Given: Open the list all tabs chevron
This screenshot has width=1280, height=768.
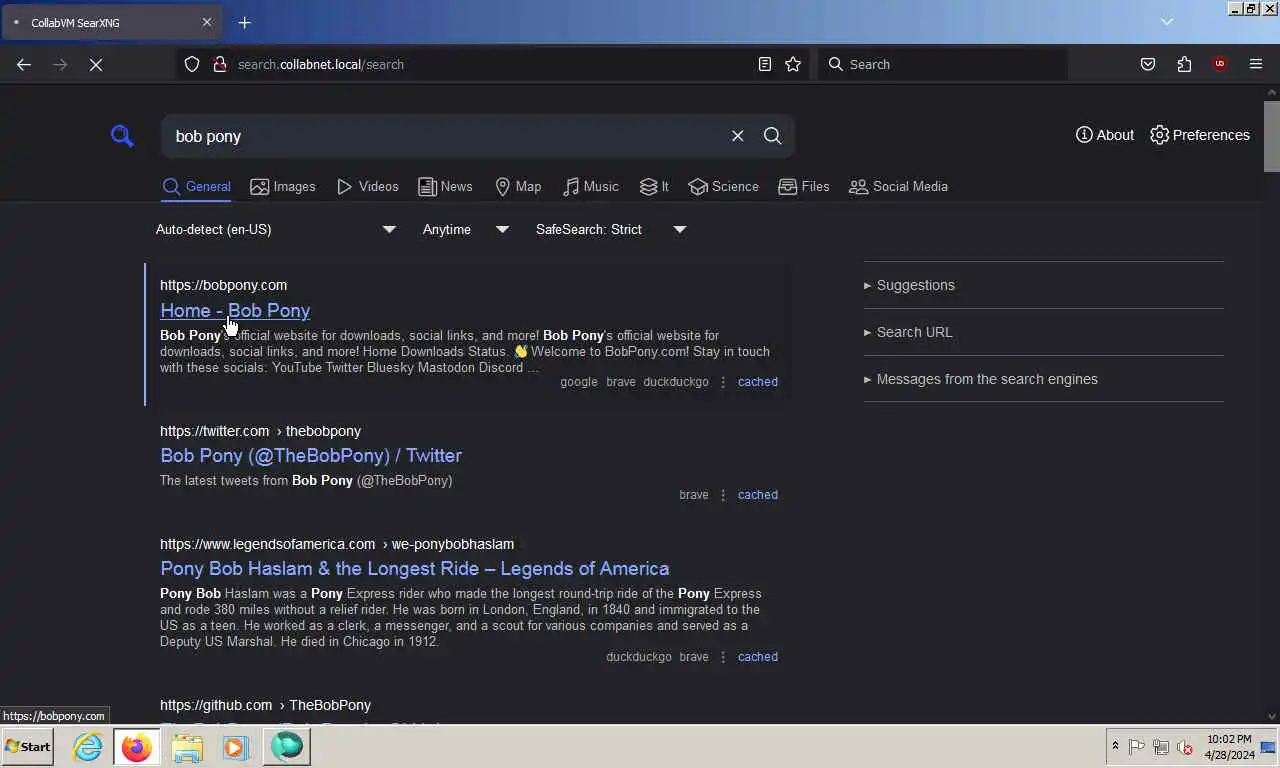Looking at the screenshot, I should pos(1167,22).
